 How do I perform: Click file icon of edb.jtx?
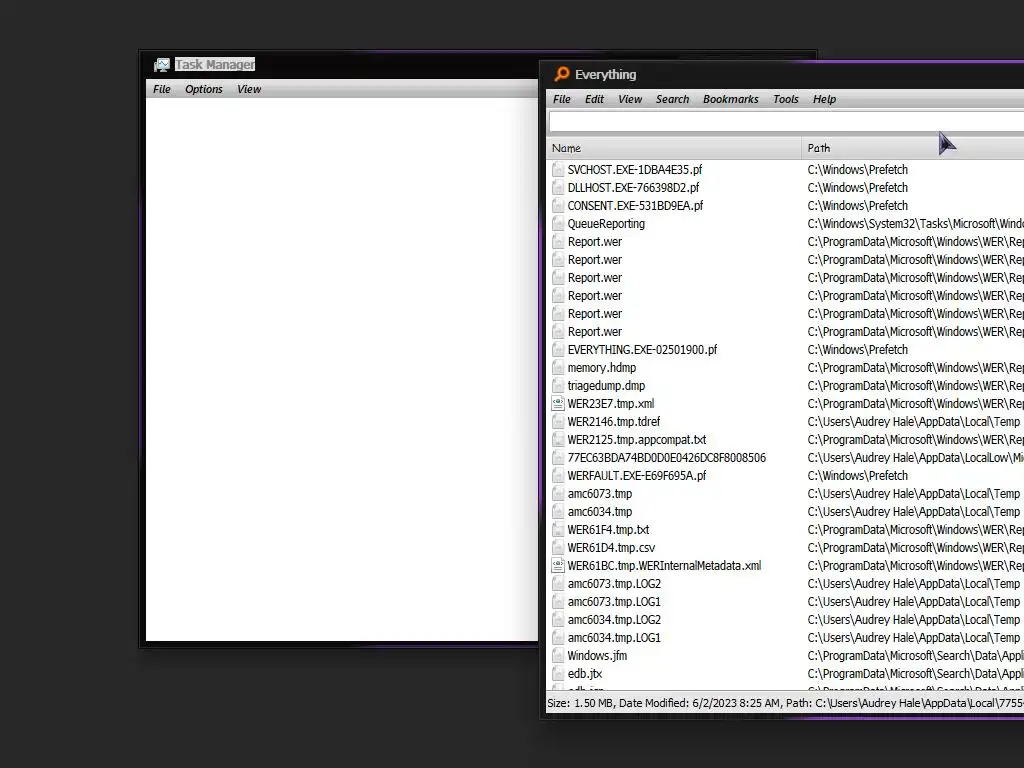pos(558,674)
